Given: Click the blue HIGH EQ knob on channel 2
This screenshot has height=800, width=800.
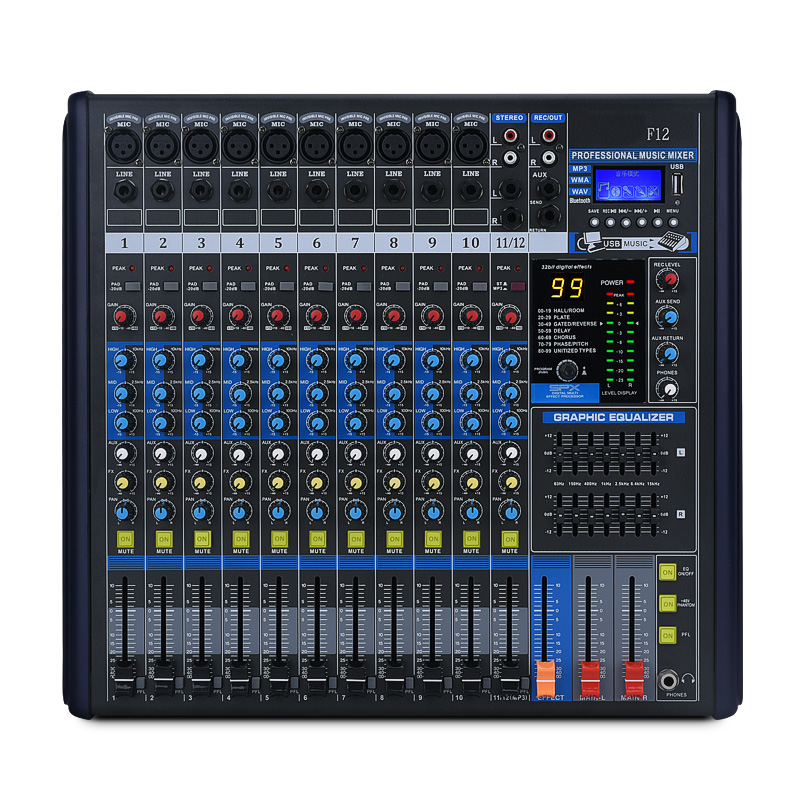Looking at the screenshot, I should pos(161,360).
